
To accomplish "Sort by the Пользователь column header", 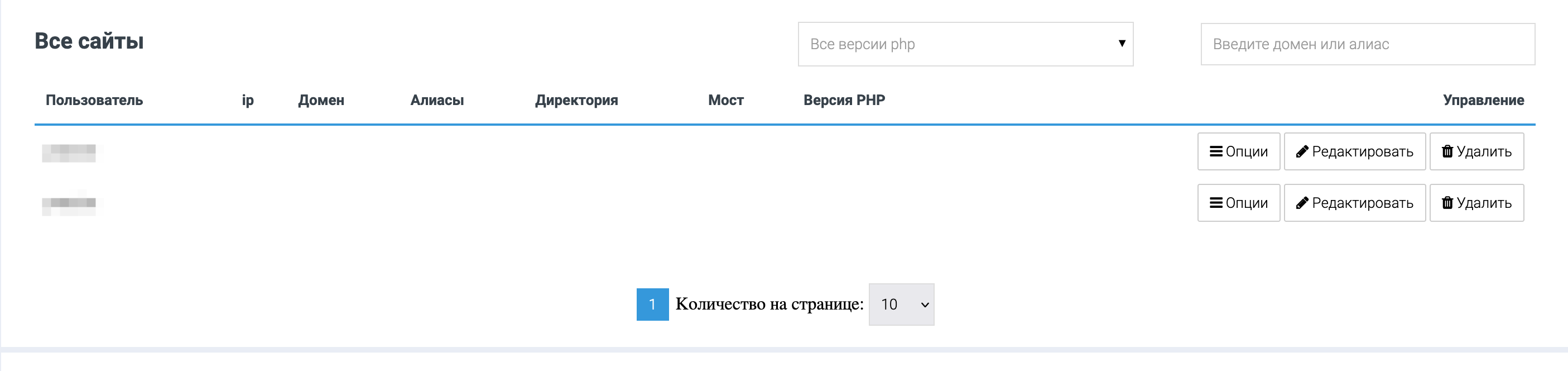I will pyautogui.click(x=94, y=100).
